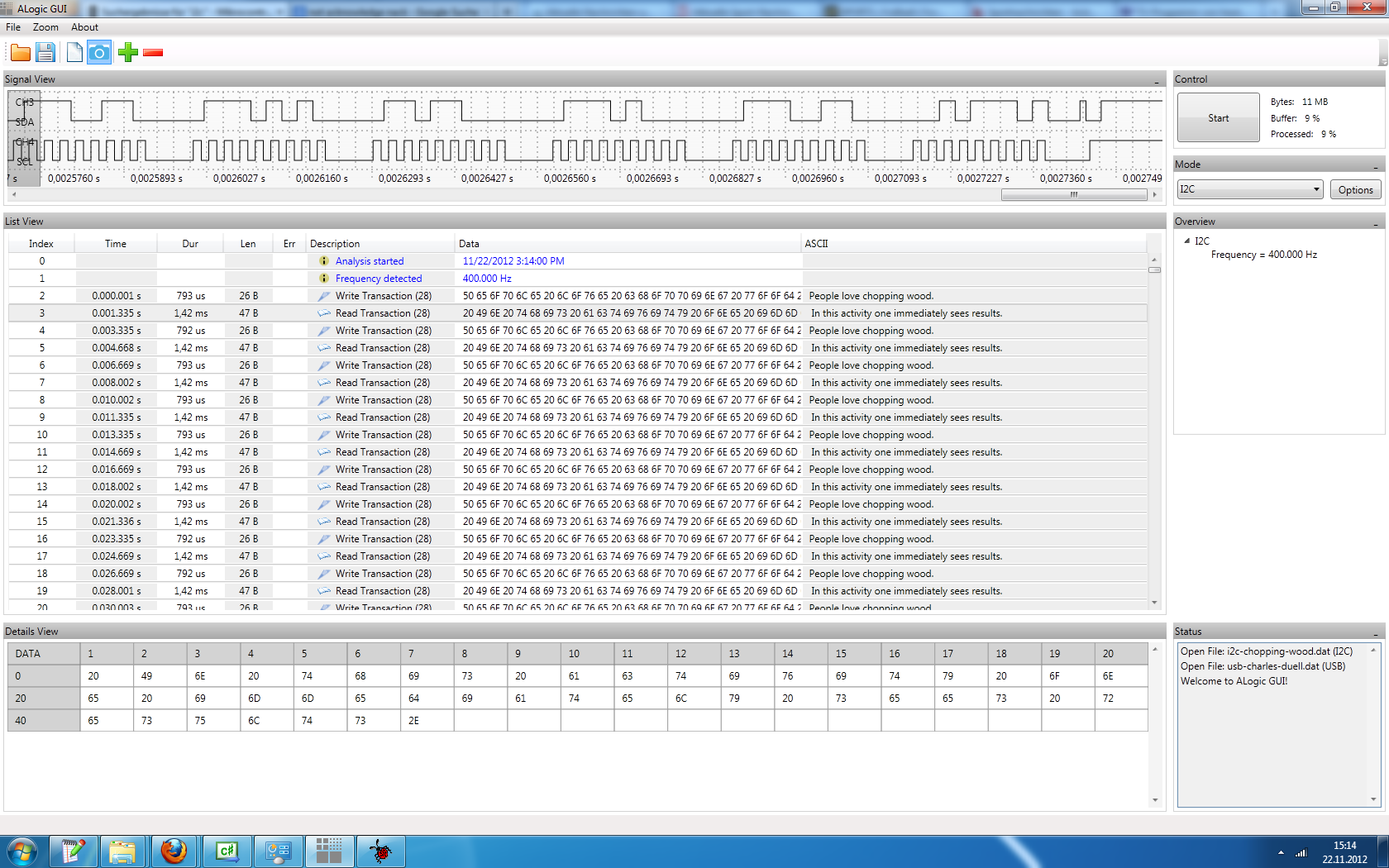The image size is (1389, 868).
Task: Switch to the ALogic bug taskbar icon
Action: [x=380, y=851]
